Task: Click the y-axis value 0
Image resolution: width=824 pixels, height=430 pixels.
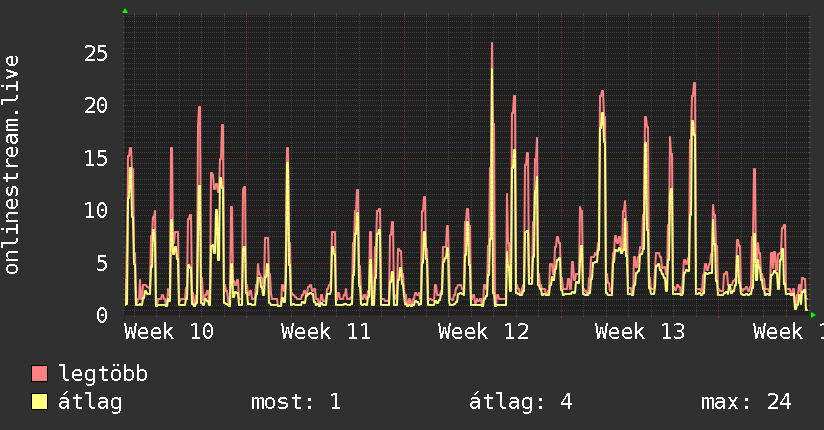Action: pyautogui.click(x=102, y=315)
